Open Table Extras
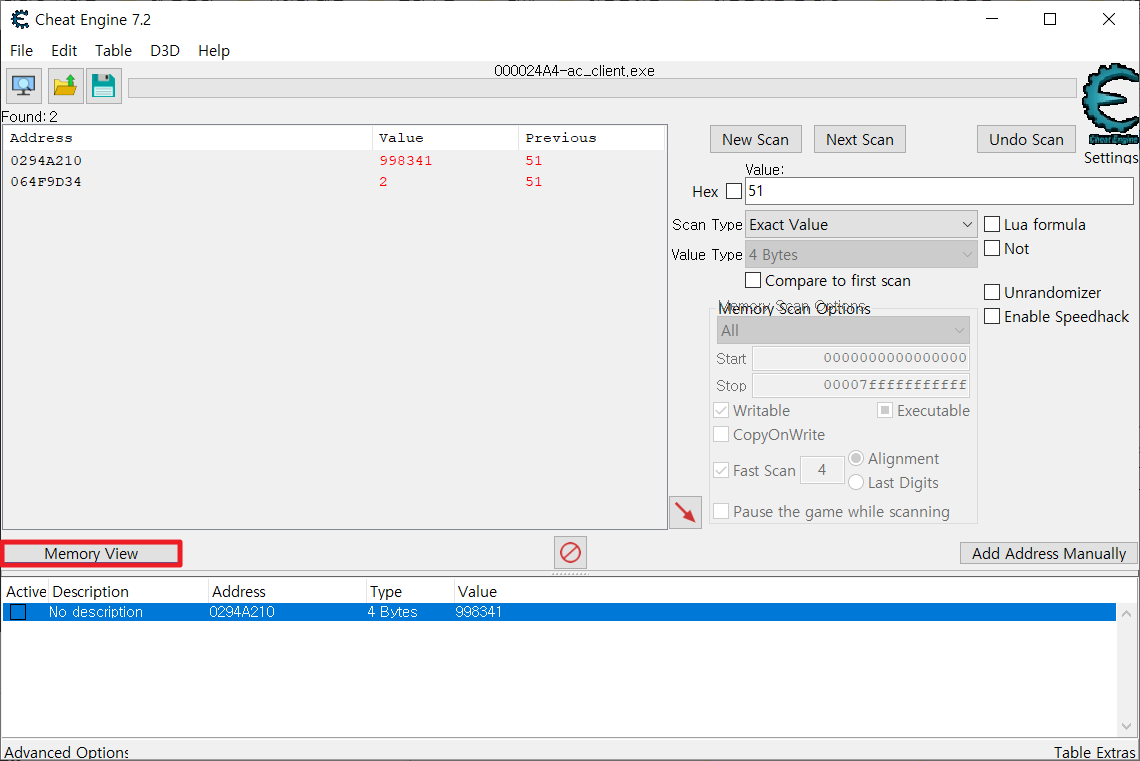1140x761 pixels. tap(1094, 752)
